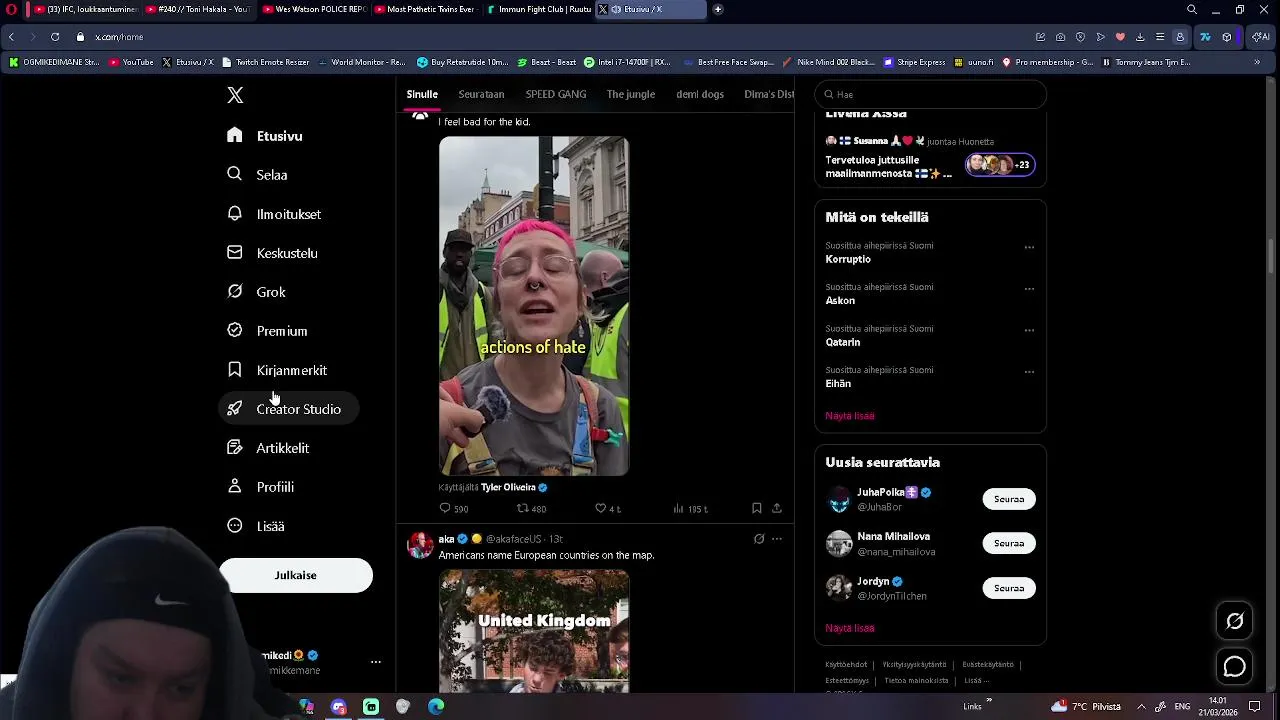
Task: Switch to demi dogs tab
Action: point(700,94)
